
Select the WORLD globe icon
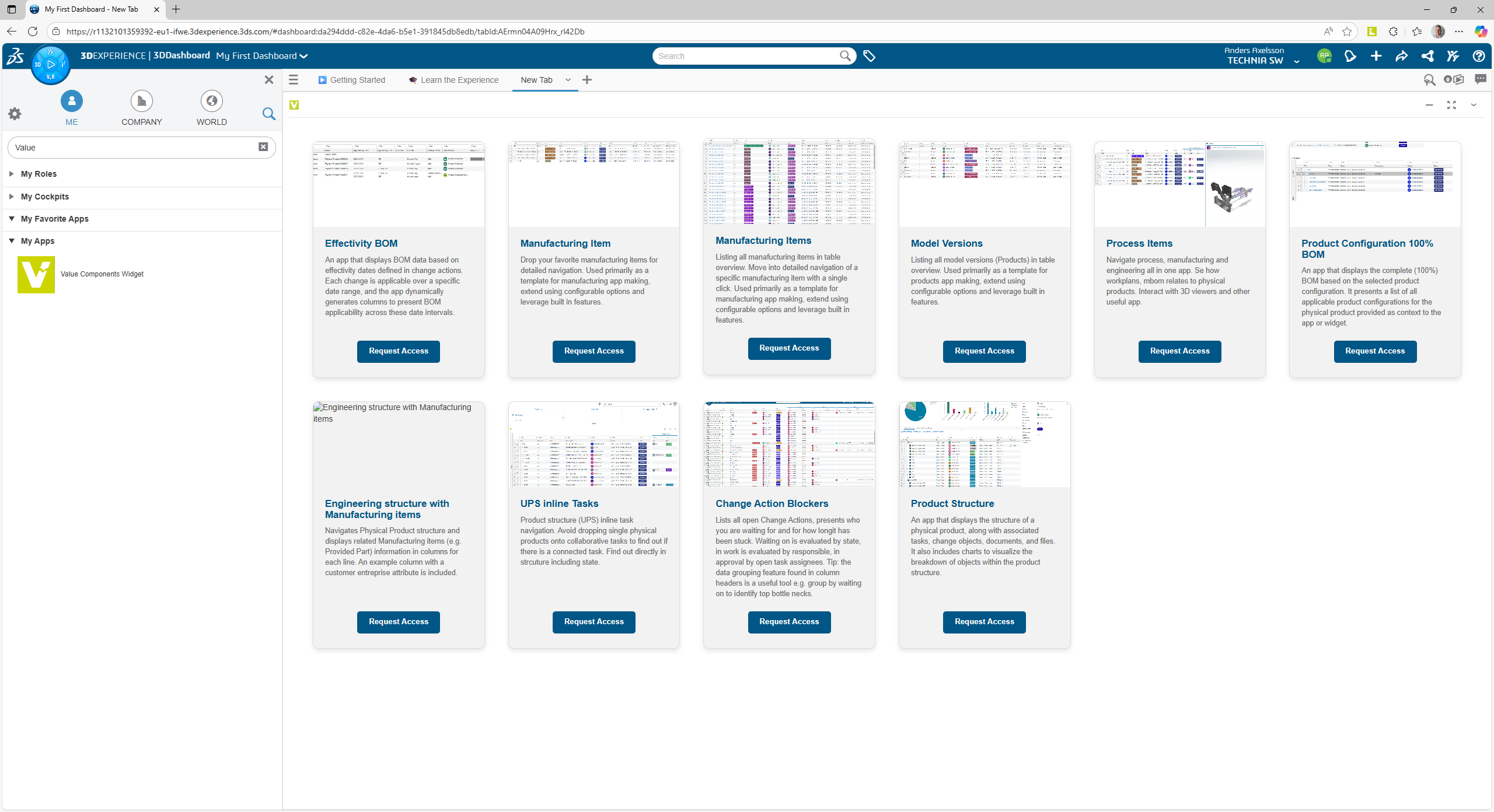[x=212, y=101]
